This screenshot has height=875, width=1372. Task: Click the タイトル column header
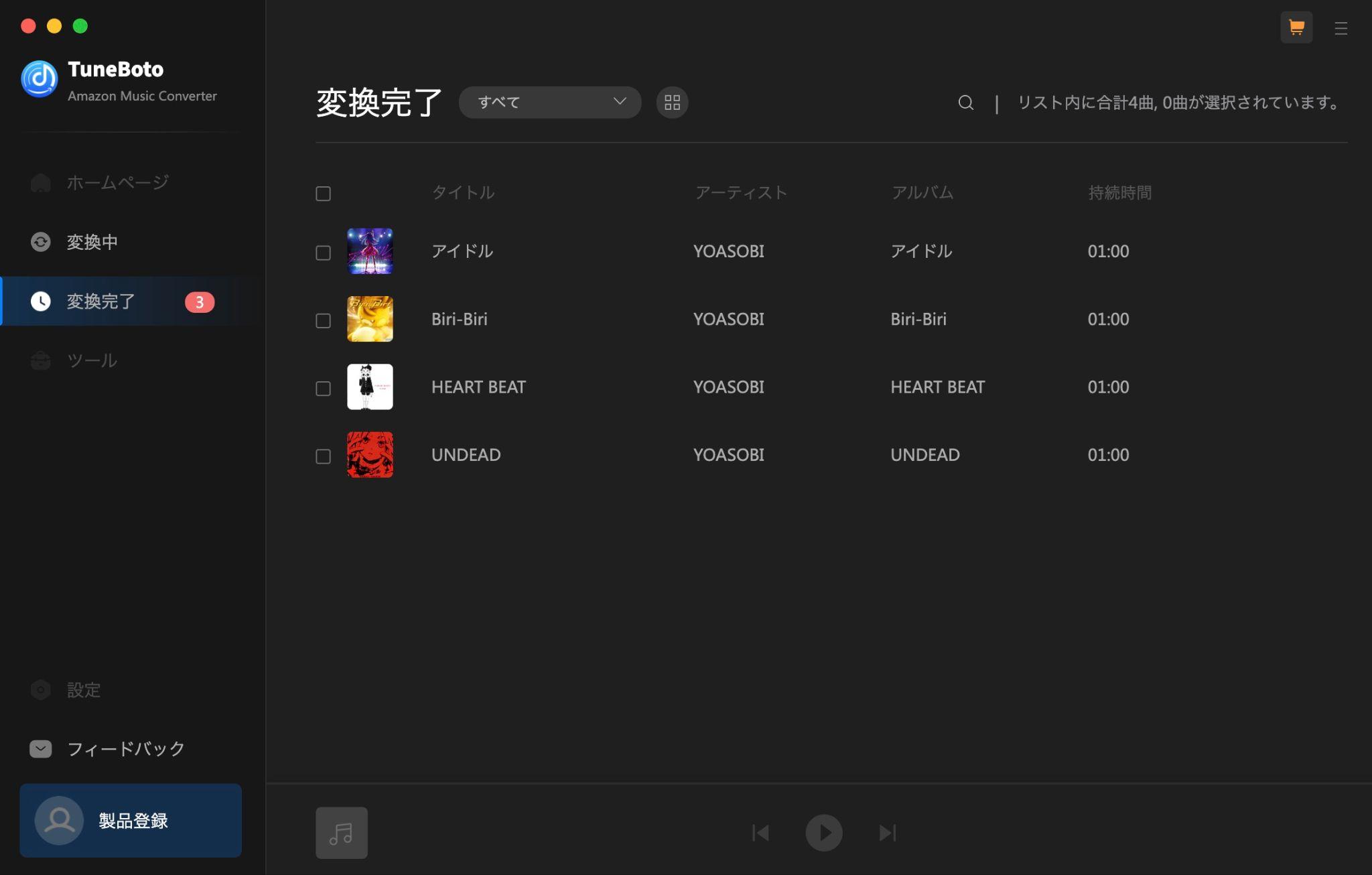[463, 193]
